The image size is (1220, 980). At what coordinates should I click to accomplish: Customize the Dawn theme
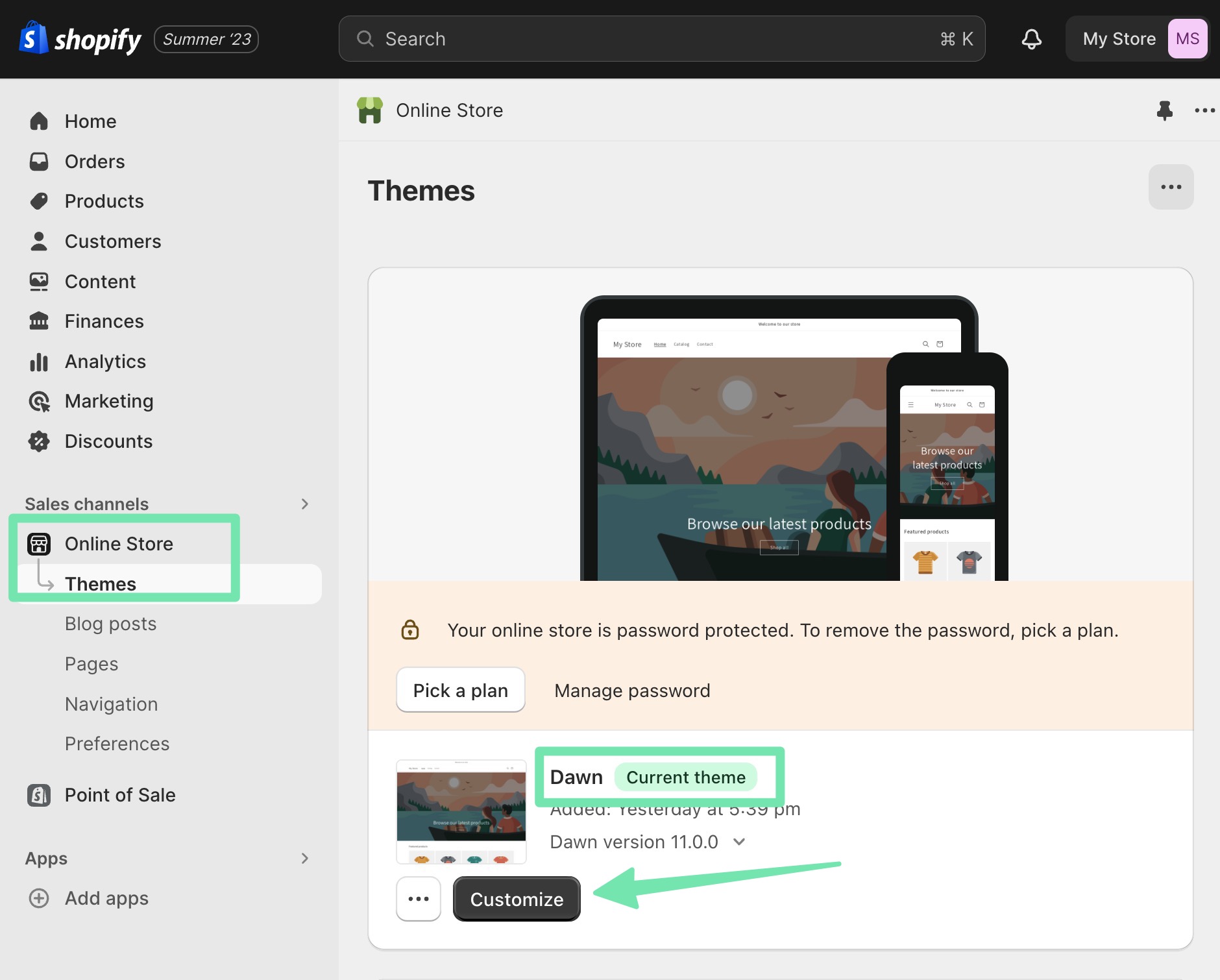516,899
